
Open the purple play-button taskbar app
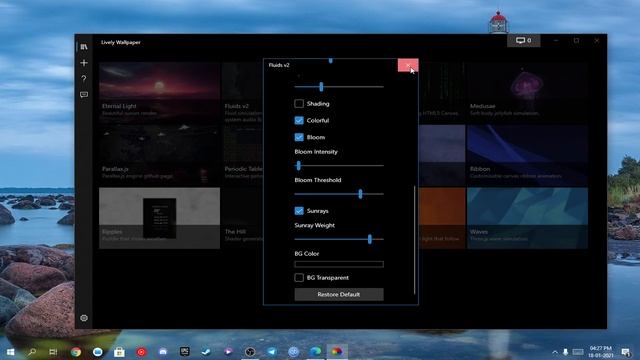coord(228,351)
